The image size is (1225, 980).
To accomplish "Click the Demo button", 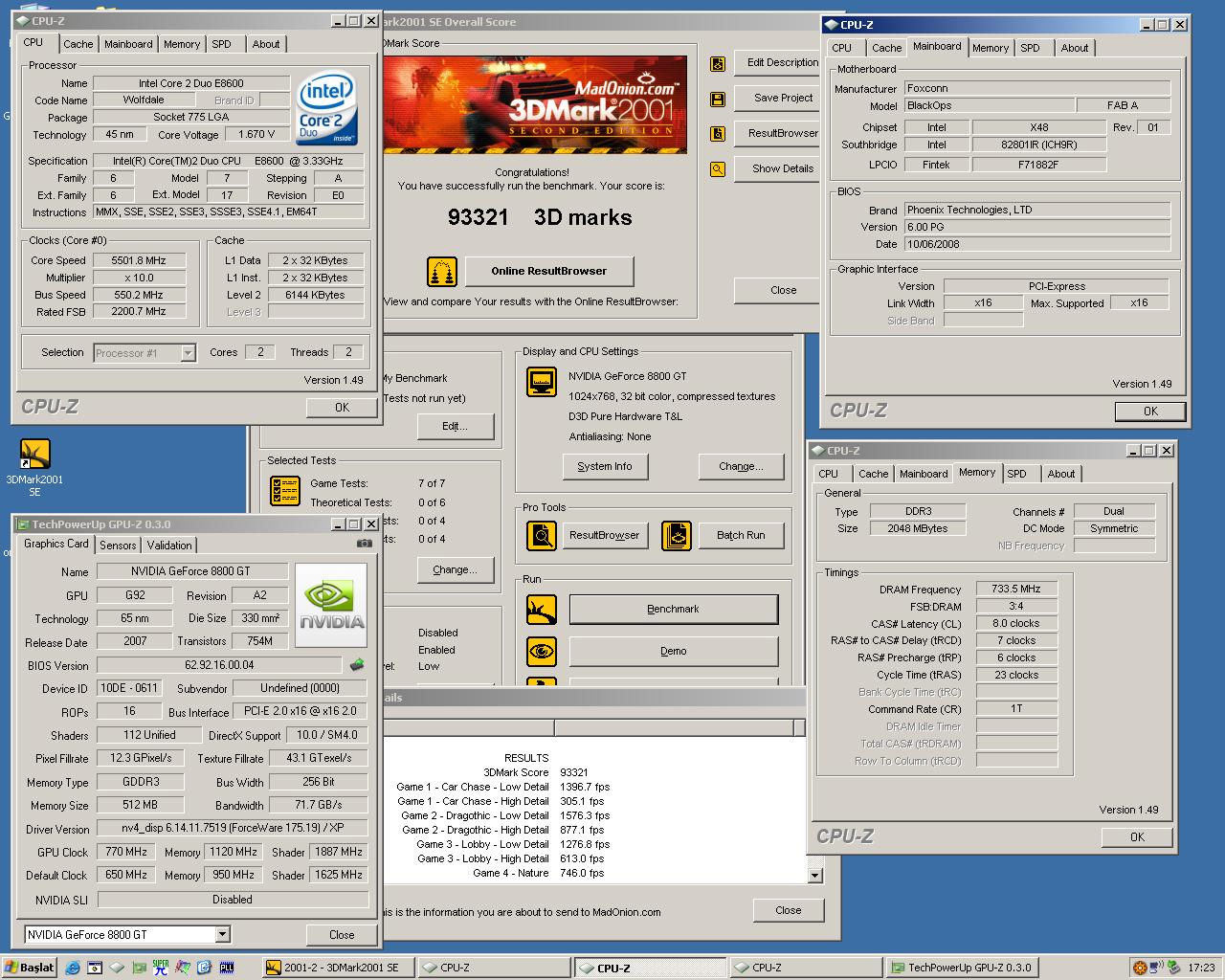I will pyautogui.click(x=674, y=651).
